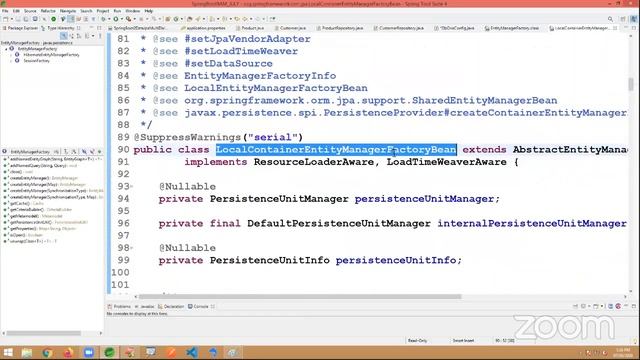Open the File menu
Screen dimensions: 640x360
click(5, 11)
